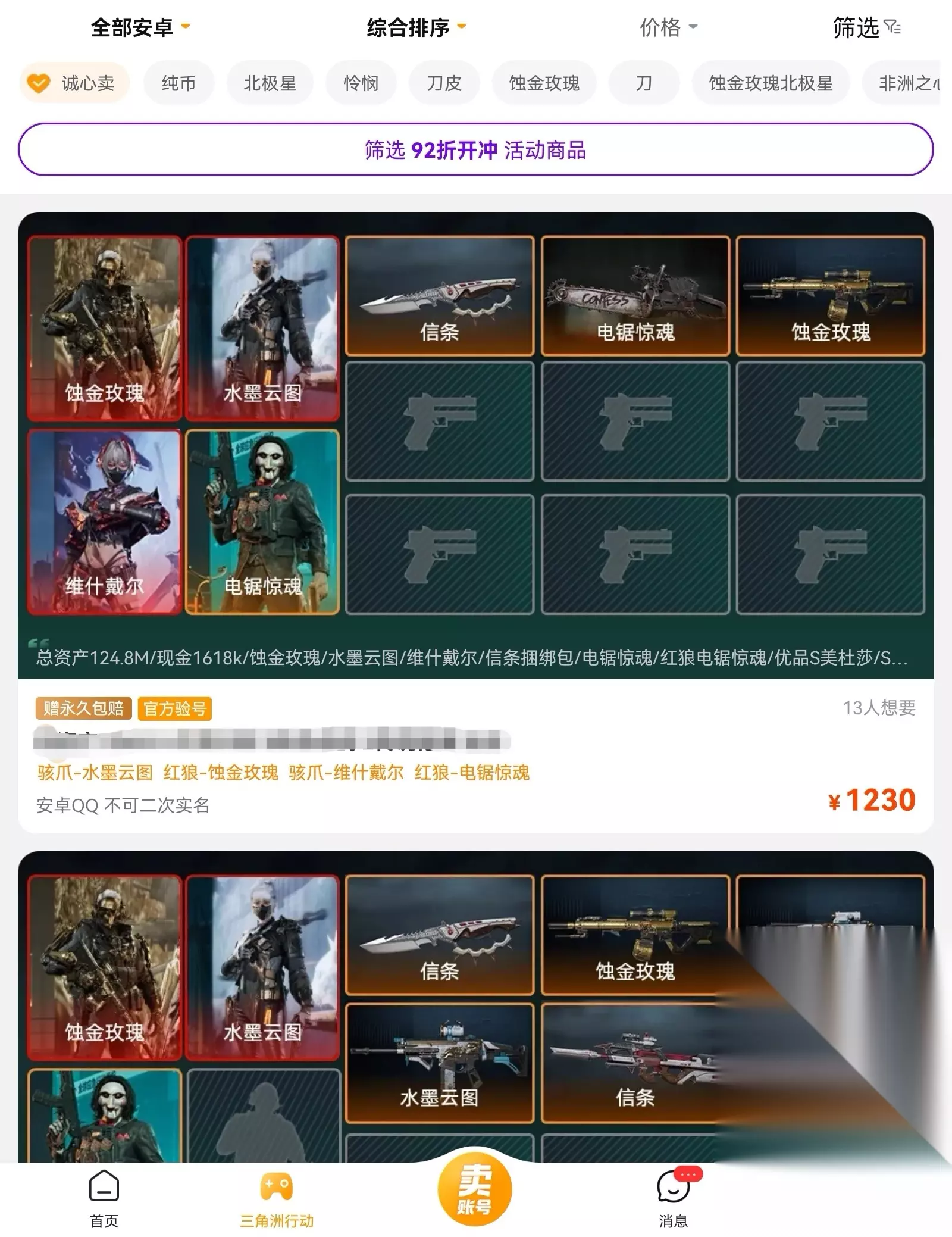The image size is (952, 1237).
Task: Select the 电锯惊魂 chainsaw weapon skin
Action: (x=635, y=296)
